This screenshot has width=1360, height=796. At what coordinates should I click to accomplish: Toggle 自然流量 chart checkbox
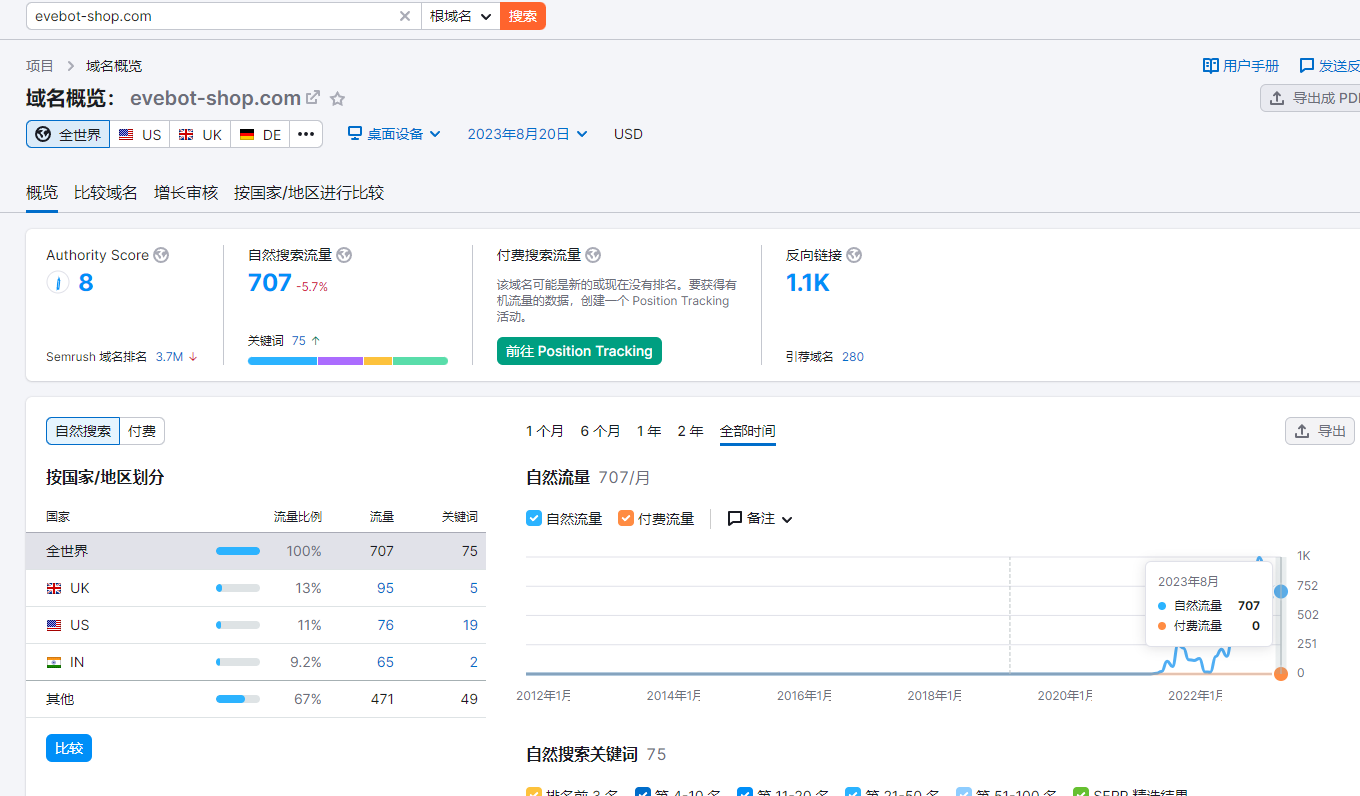click(x=534, y=518)
